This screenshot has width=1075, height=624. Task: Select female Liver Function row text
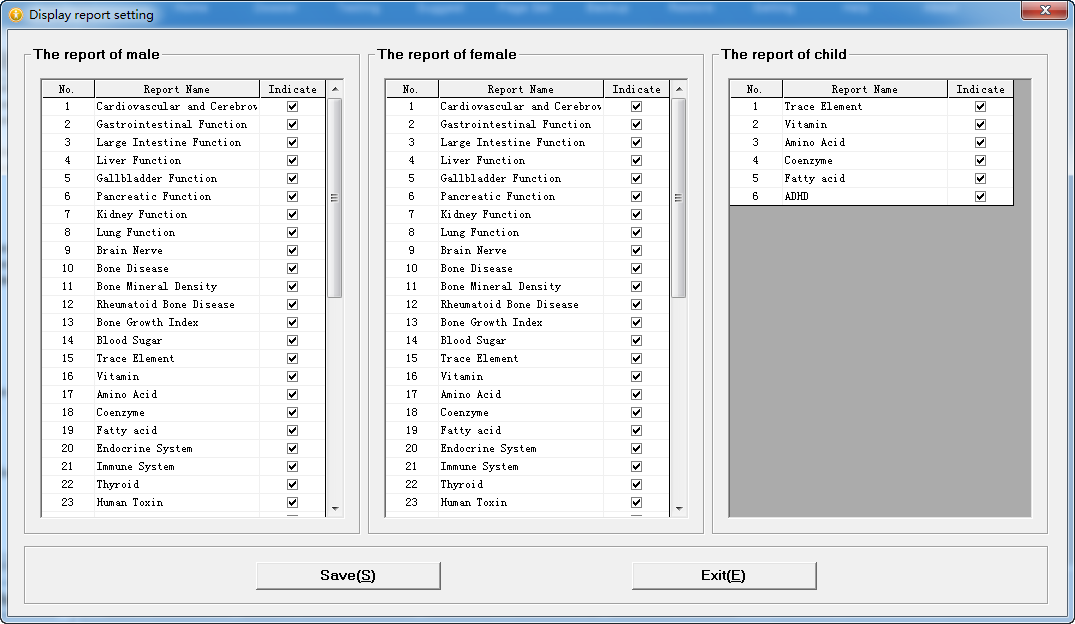[483, 160]
